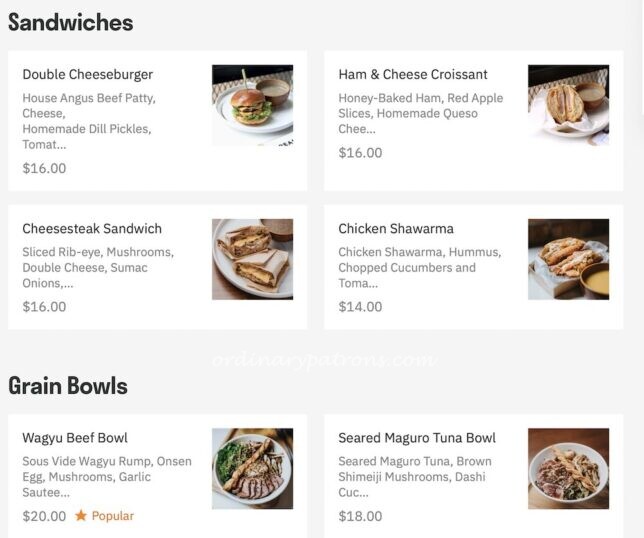Click the Popular star icon
Viewport: 644px width, 538px height.
pyautogui.click(x=81, y=516)
